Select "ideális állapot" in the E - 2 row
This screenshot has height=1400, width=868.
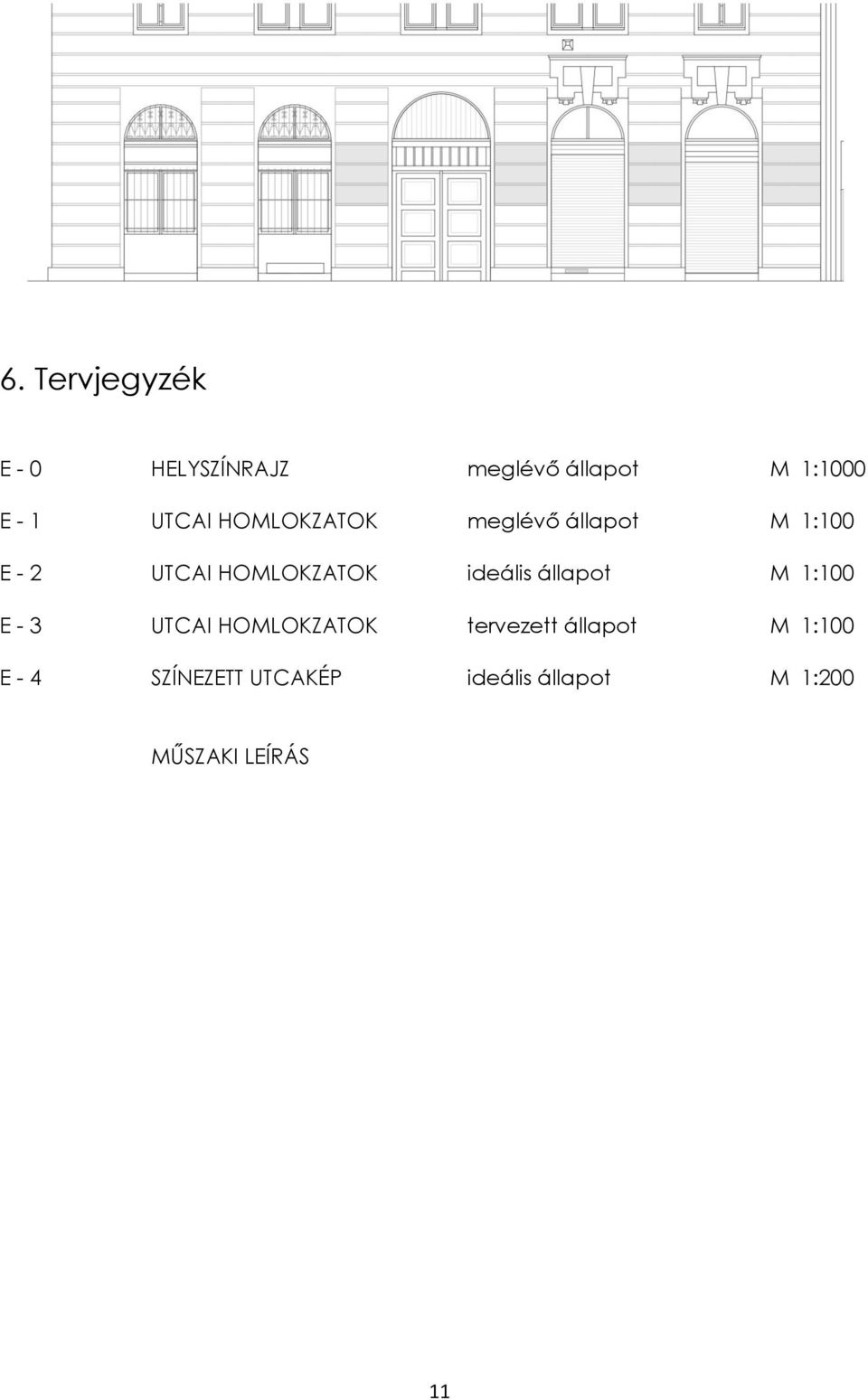click(x=539, y=573)
